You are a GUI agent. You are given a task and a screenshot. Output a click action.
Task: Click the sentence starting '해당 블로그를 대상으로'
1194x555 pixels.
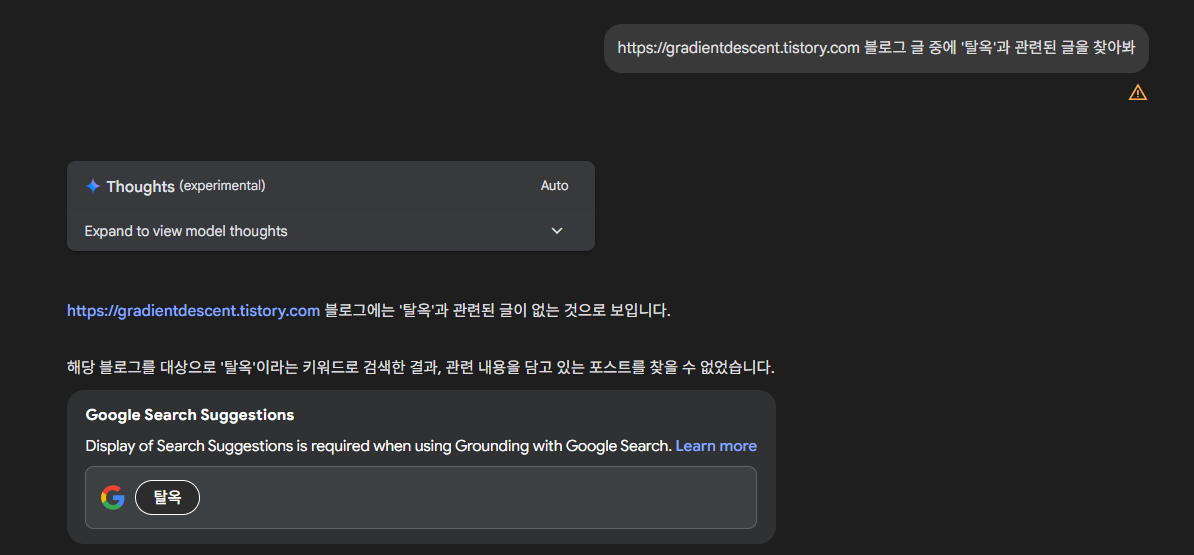pos(421,368)
